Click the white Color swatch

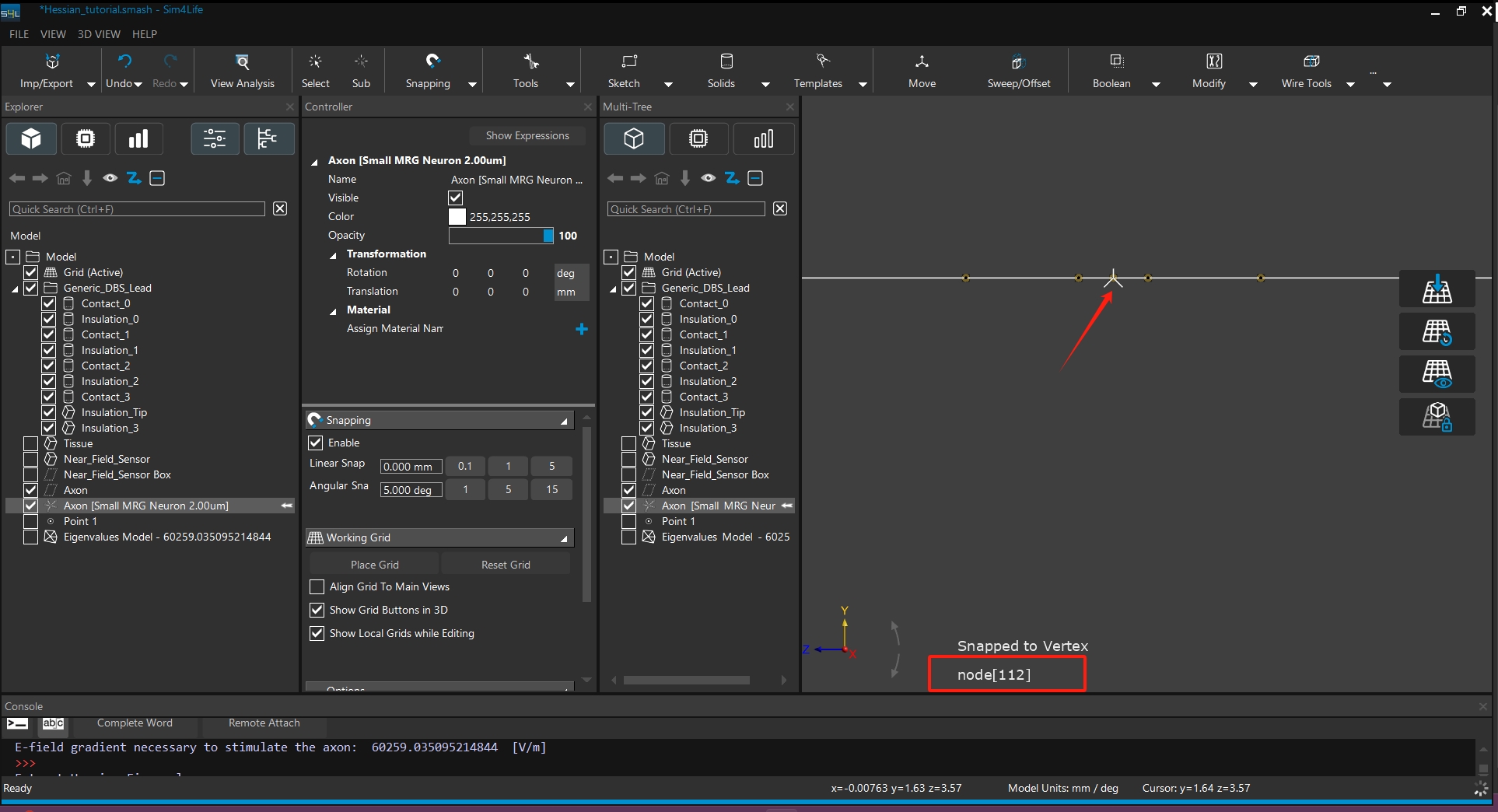457,217
